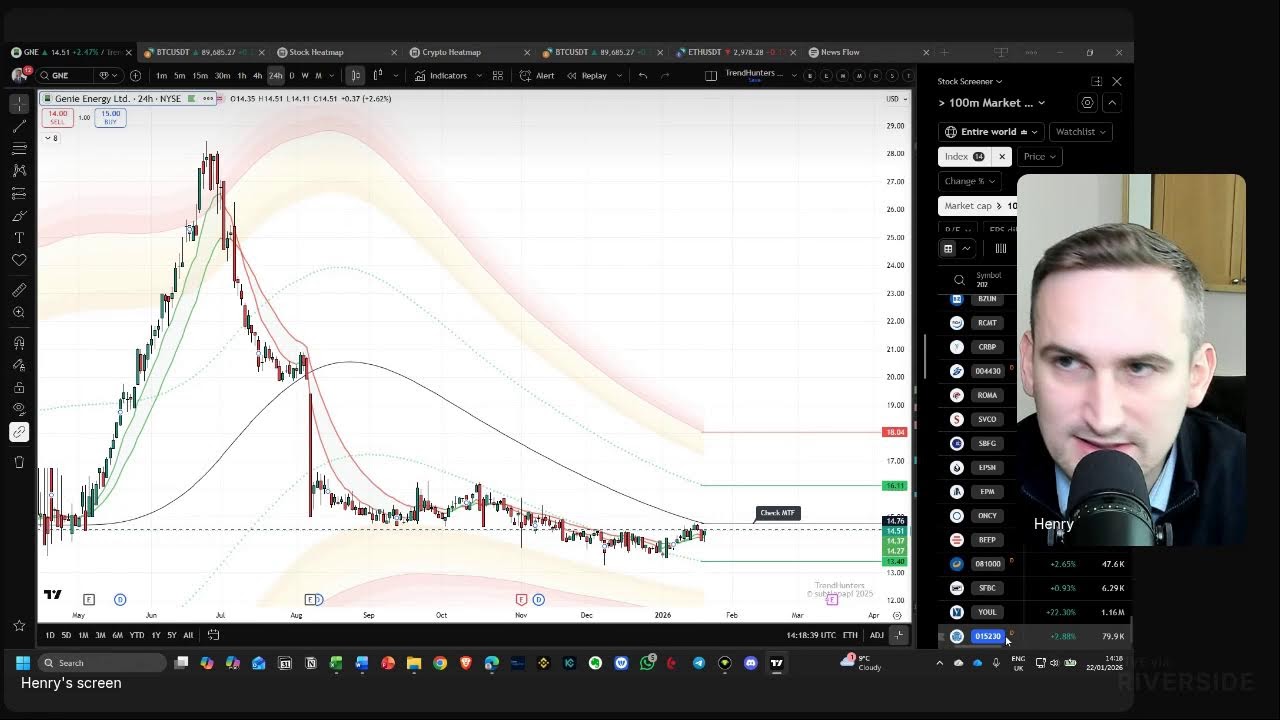
Task: Open the Fib retracement tool
Action: (19, 148)
